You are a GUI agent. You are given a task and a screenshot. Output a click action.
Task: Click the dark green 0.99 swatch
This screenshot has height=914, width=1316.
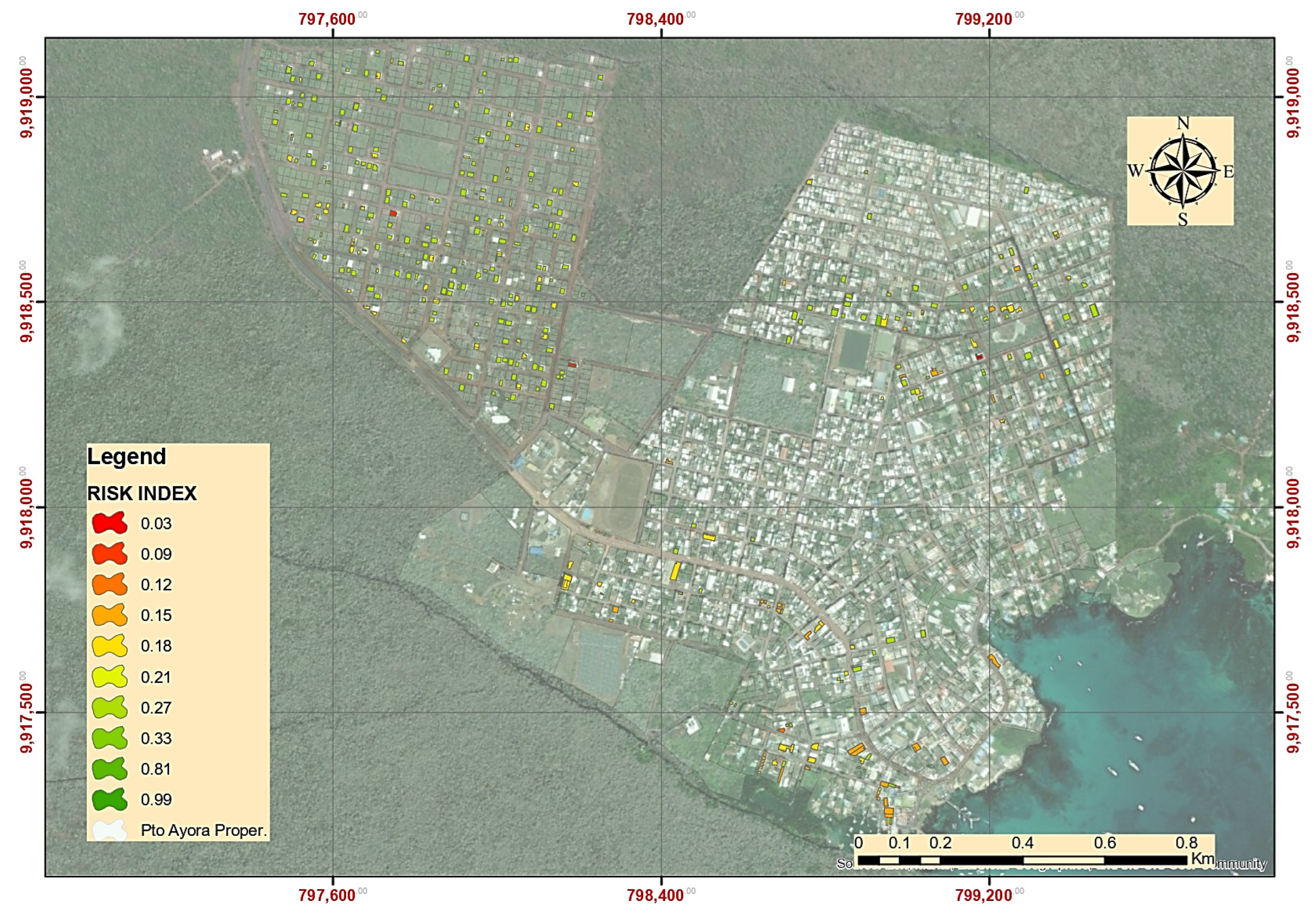[109, 800]
